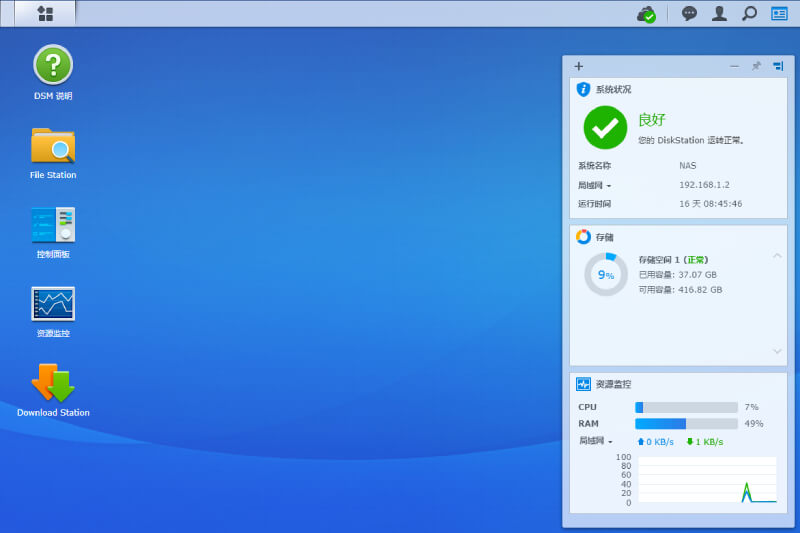
Task: Open 局域网 dropdown in resource monitor
Action: [595, 441]
